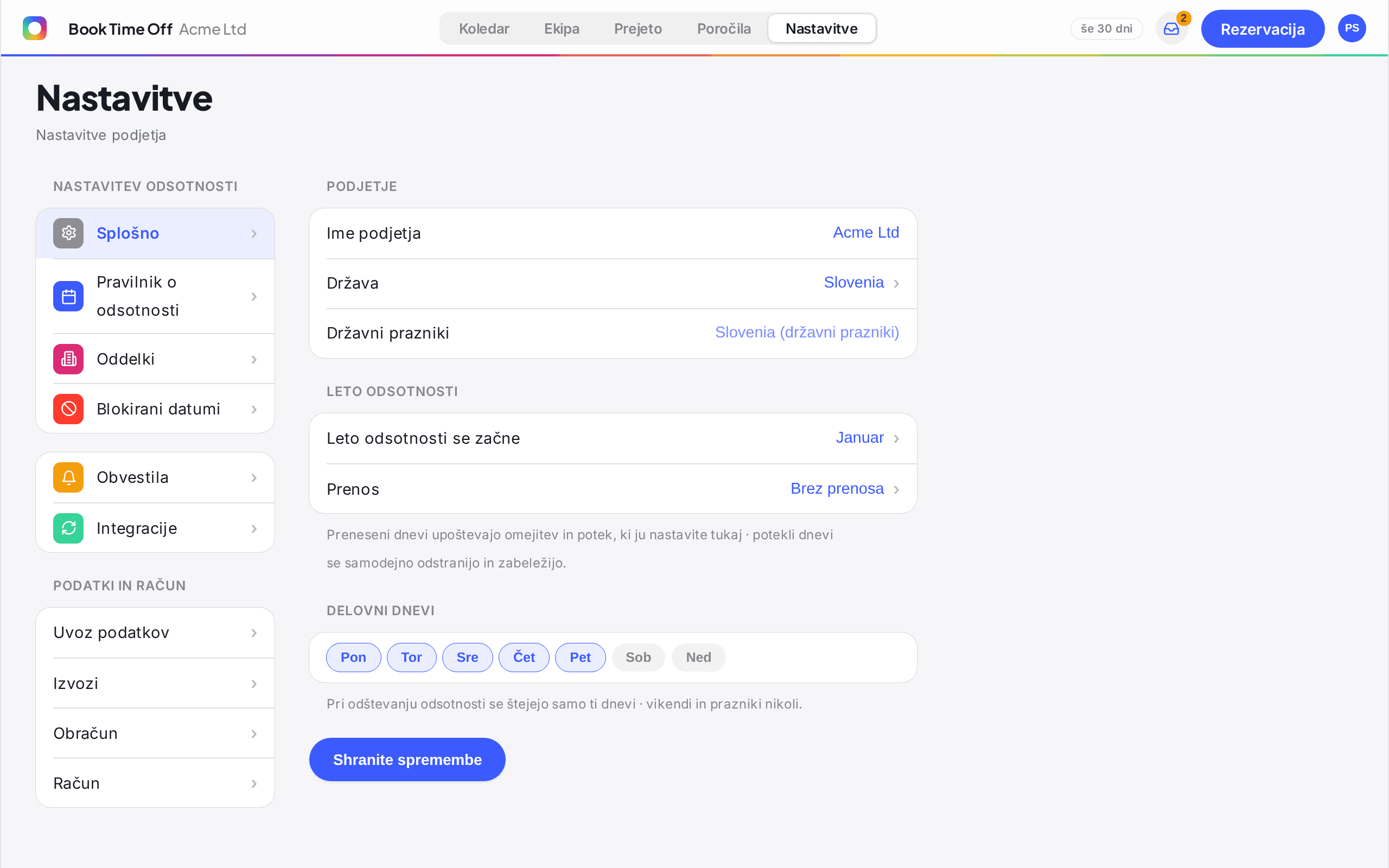Open the Država country selector
This screenshot has height=868, width=1389.
pos(613,283)
